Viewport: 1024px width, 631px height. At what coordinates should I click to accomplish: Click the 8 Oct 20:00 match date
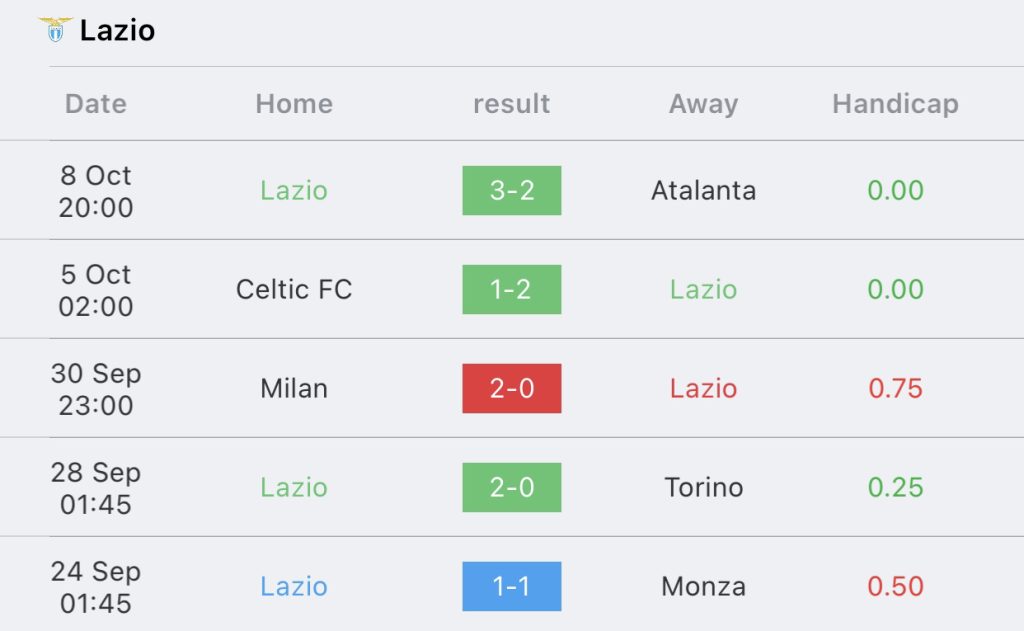point(96,191)
